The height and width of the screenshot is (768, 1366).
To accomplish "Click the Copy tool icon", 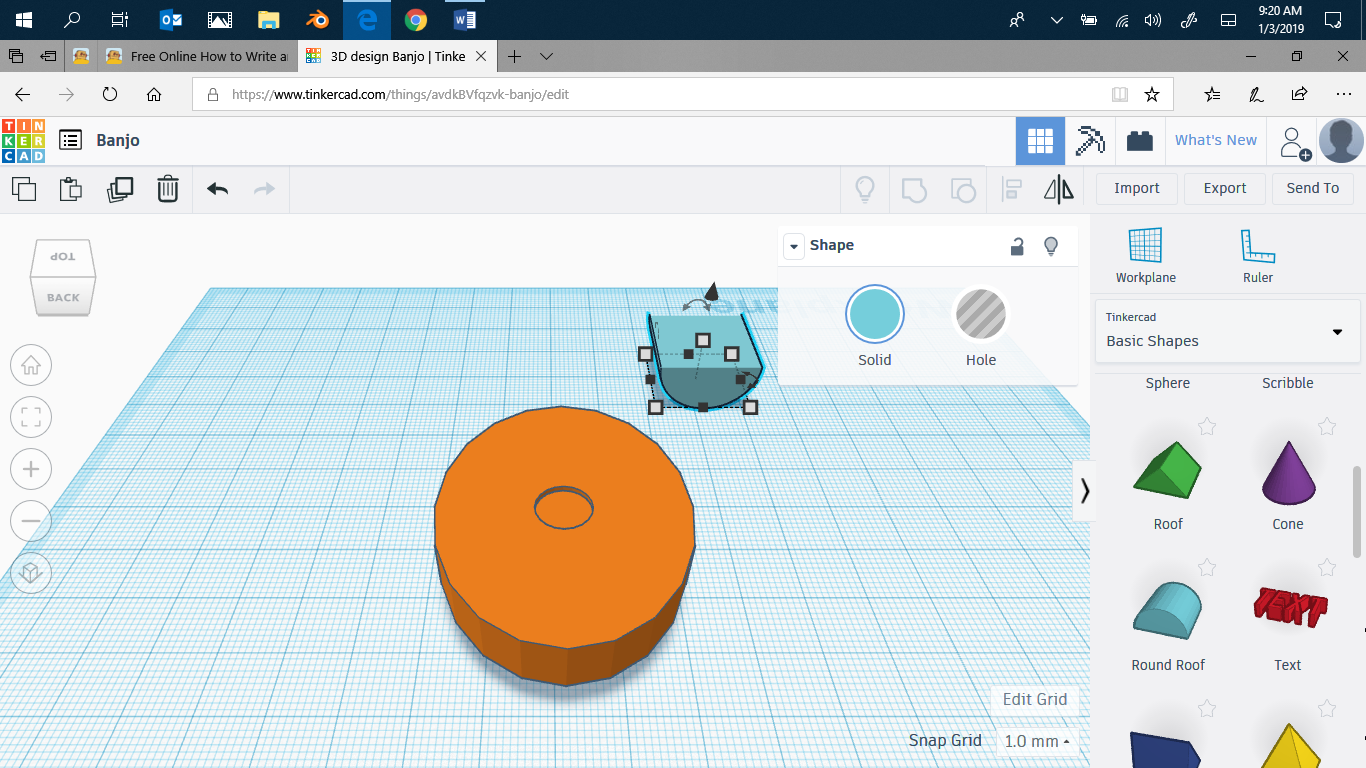I will pyautogui.click(x=23, y=188).
